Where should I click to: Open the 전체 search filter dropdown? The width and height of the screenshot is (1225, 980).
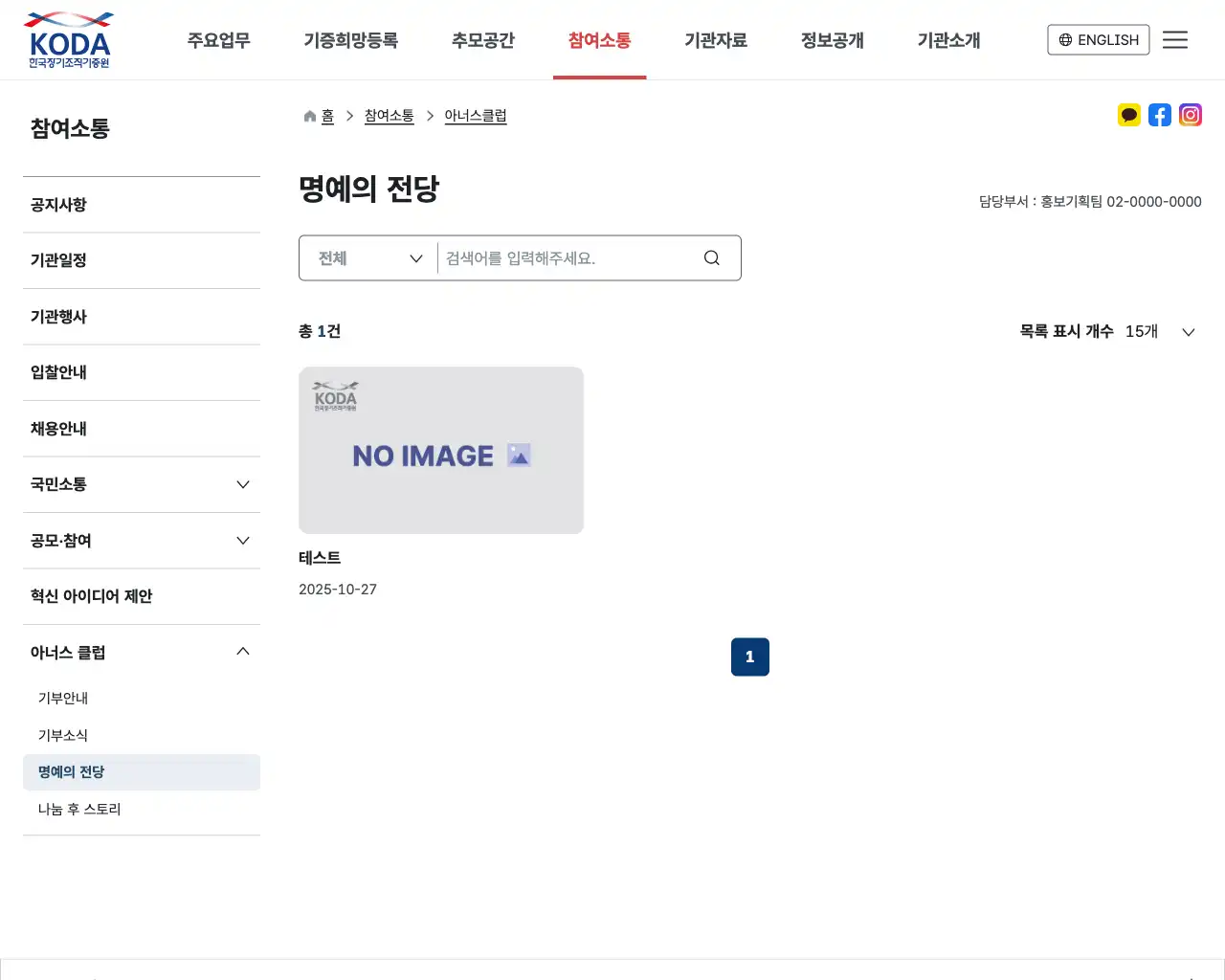pos(367,257)
